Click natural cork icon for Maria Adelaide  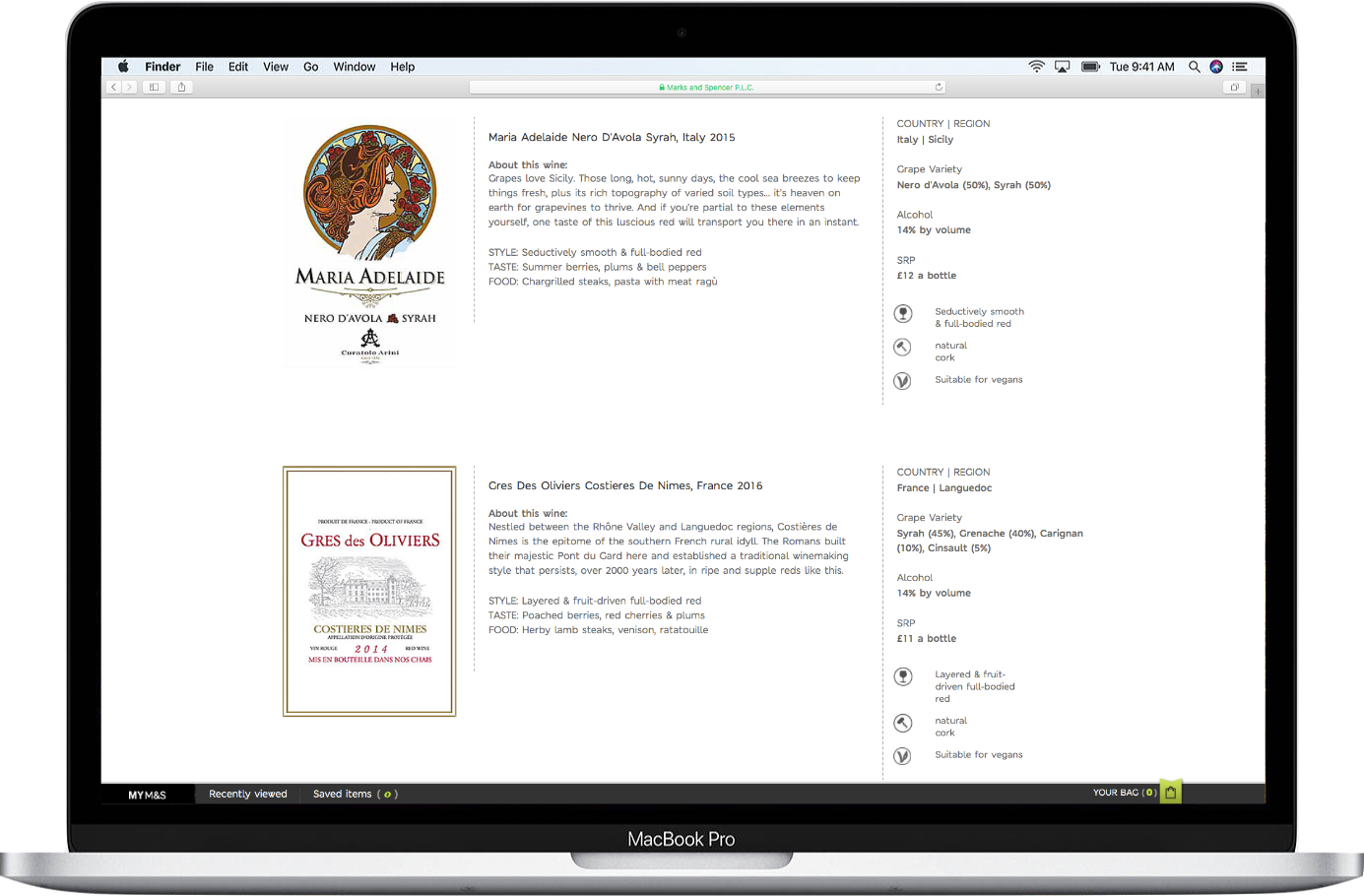(x=902, y=348)
